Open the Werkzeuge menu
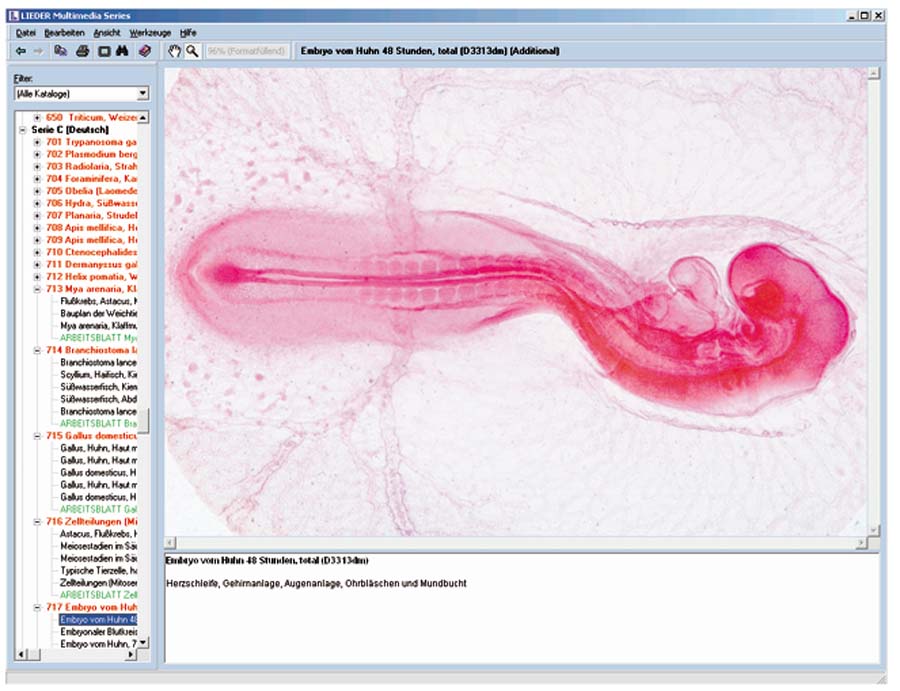This screenshot has height=691, width=900. [150, 32]
